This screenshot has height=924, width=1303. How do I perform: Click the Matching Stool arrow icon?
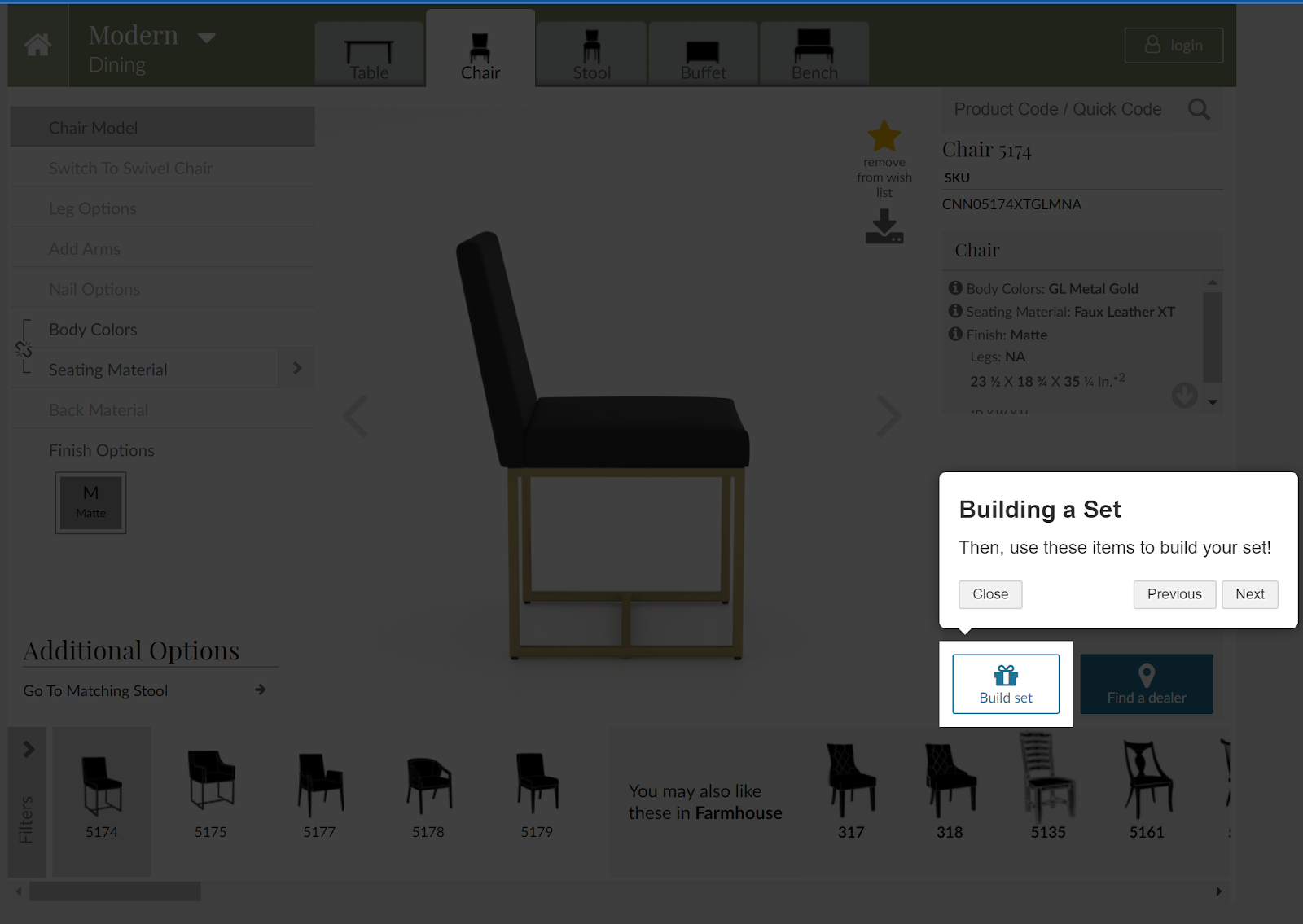(261, 690)
